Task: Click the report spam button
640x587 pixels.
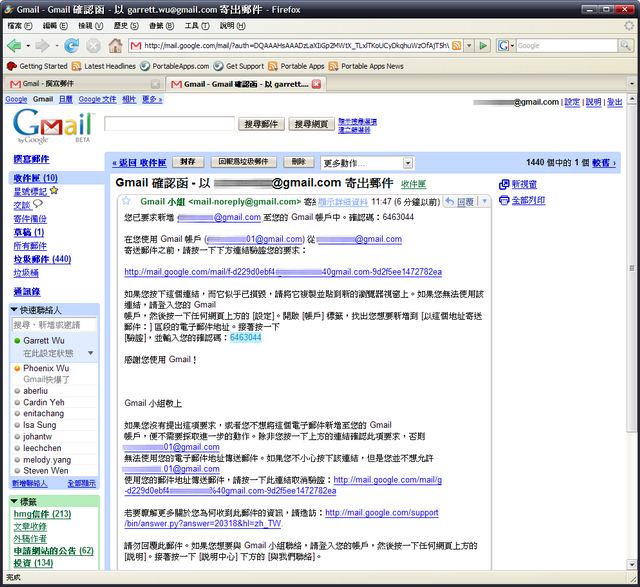Action: [x=243, y=162]
